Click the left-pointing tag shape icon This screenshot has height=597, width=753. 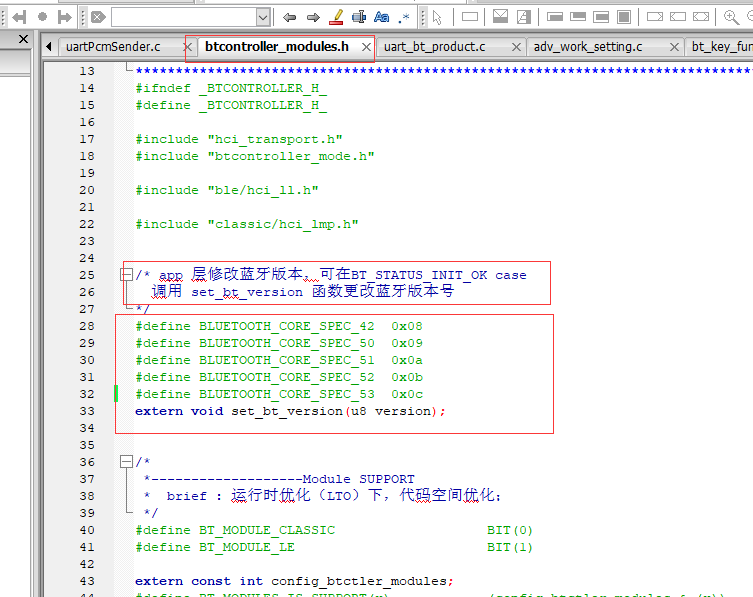(678, 17)
